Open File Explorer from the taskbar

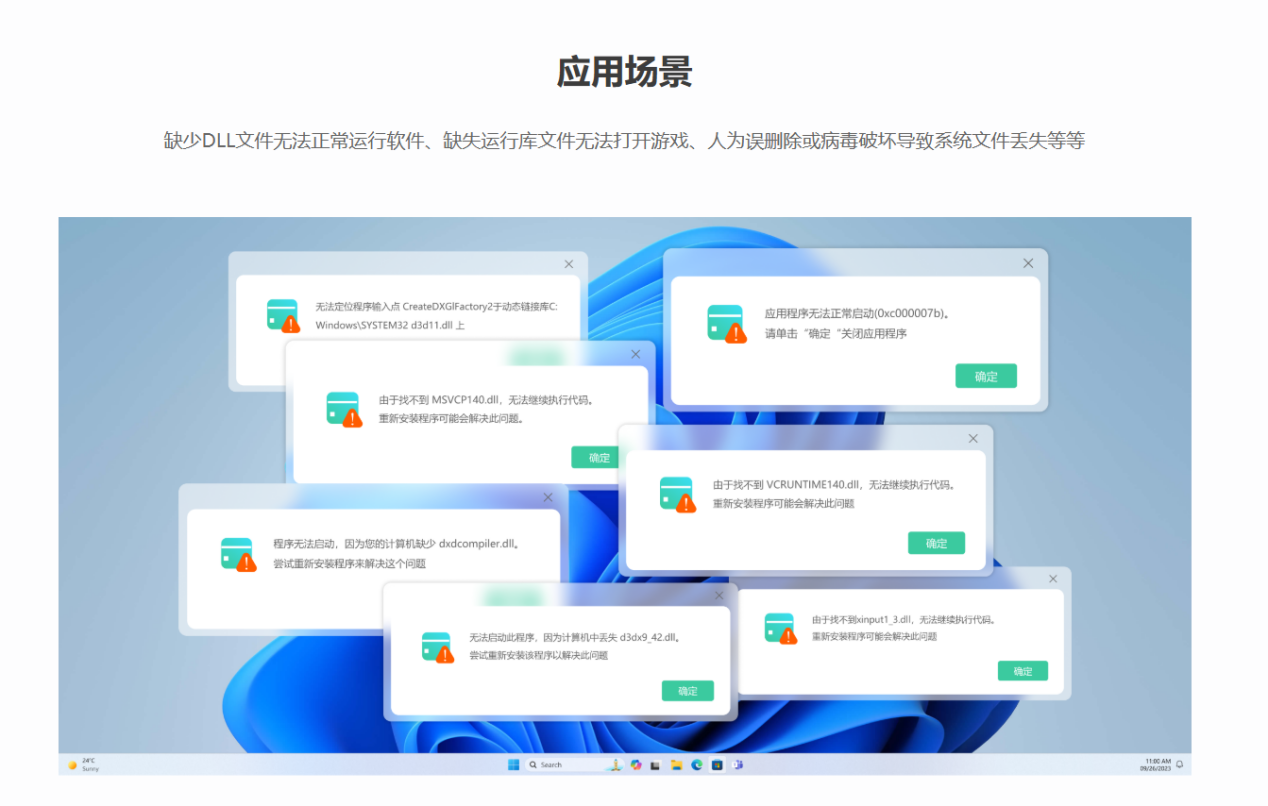tap(677, 765)
